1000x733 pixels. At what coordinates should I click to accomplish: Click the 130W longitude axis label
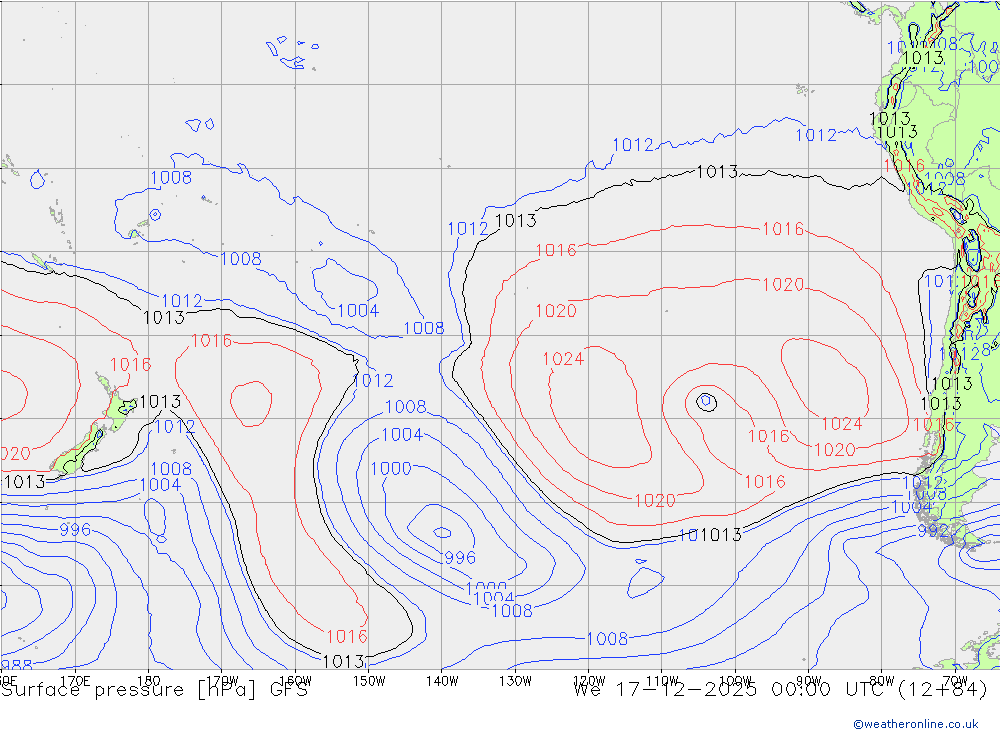pos(515,681)
